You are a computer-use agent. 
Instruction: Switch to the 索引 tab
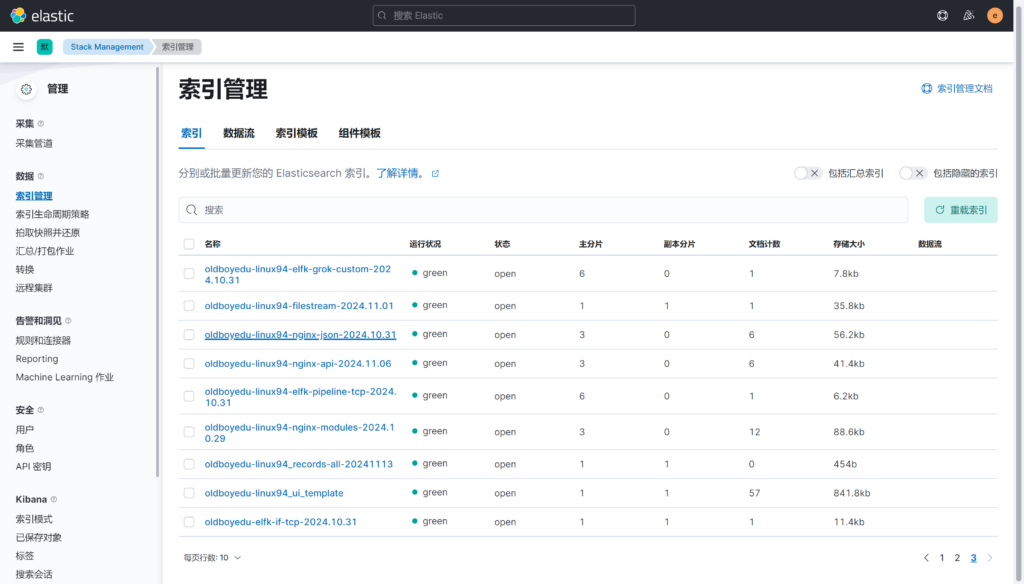point(191,133)
